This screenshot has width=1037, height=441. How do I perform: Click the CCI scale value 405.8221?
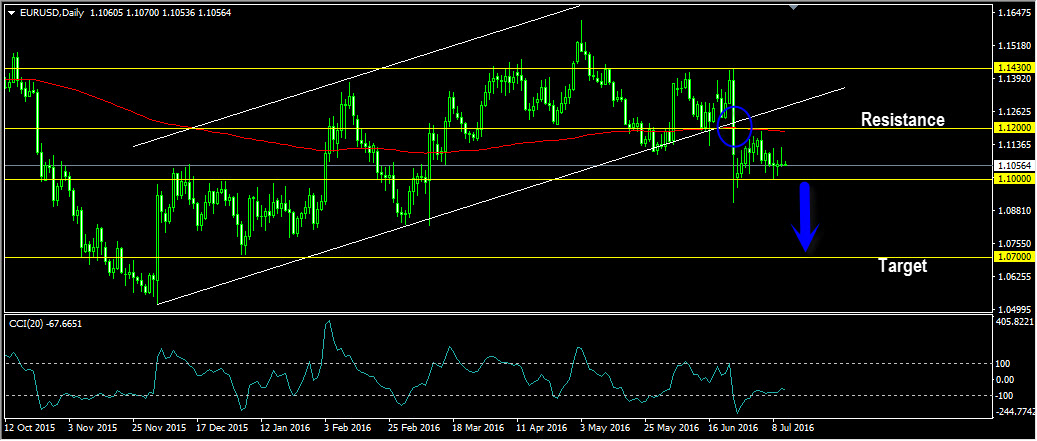pyautogui.click(x=1015, y=321)
